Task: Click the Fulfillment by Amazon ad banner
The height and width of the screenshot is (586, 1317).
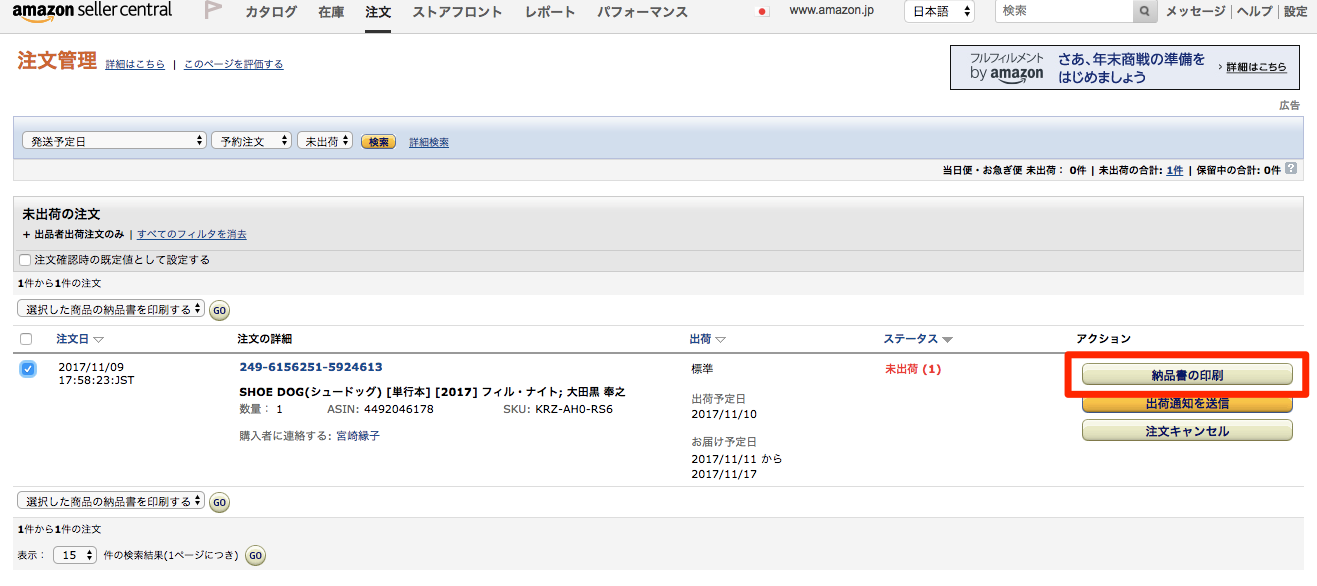Action: click(1125, 67)
